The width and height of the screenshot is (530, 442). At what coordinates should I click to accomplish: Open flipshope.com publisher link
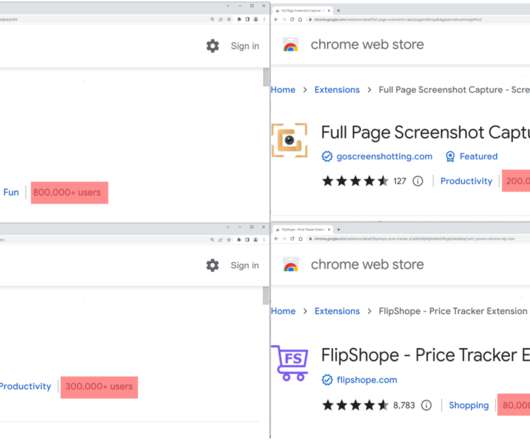pyautogui.click(x=367, y=380)
